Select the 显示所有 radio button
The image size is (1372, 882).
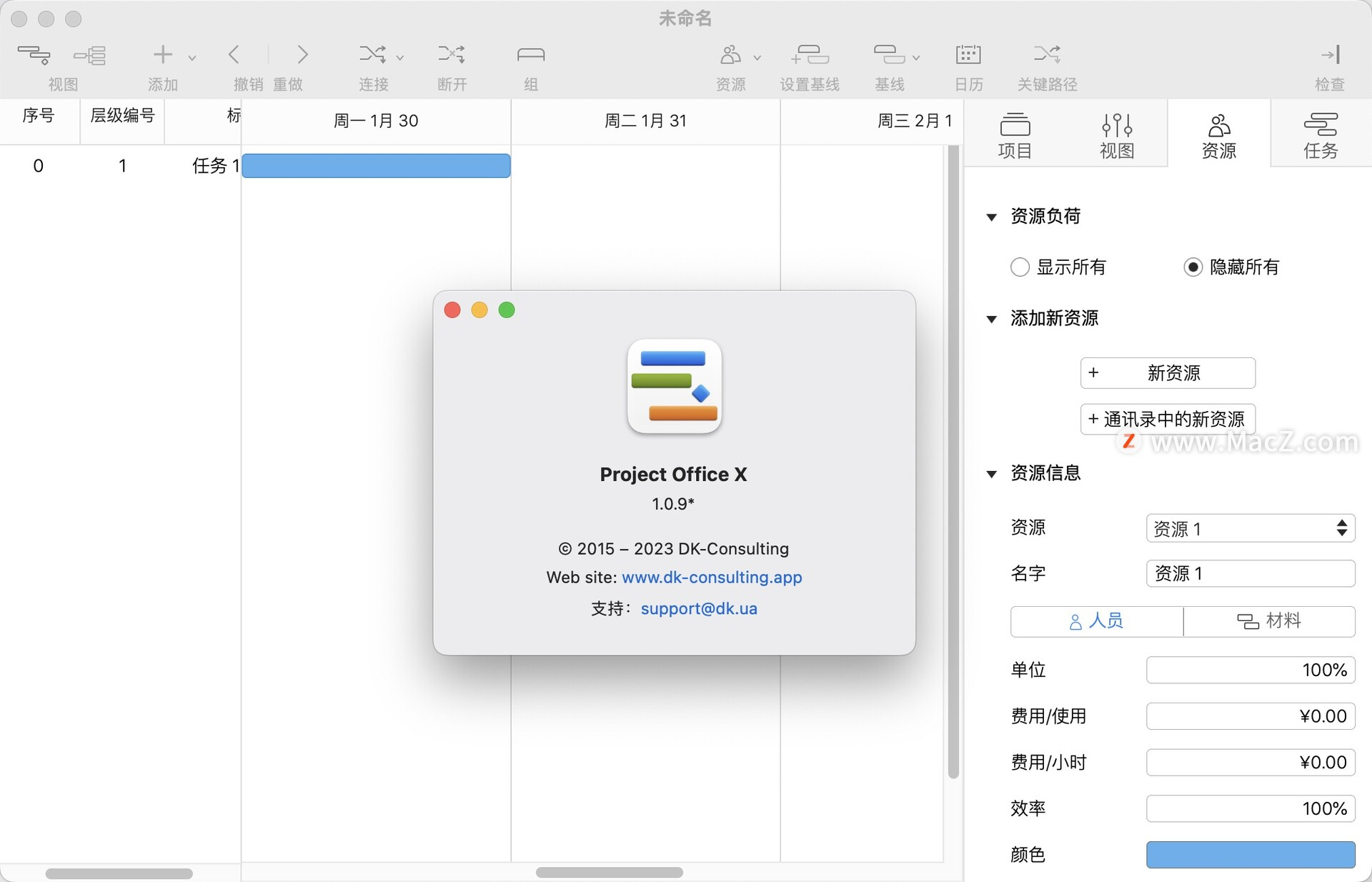pos(1020,267)
